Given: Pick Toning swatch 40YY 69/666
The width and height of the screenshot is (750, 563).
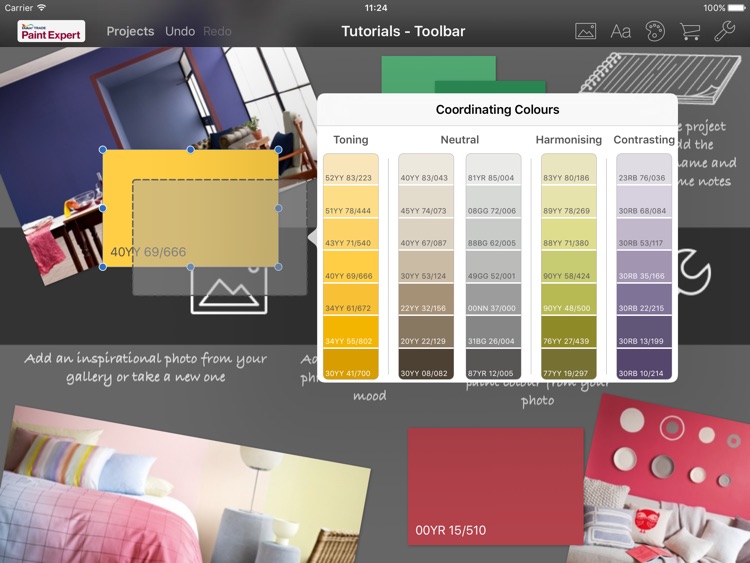Looking at the screenshot, I should [x=351, y=267].
